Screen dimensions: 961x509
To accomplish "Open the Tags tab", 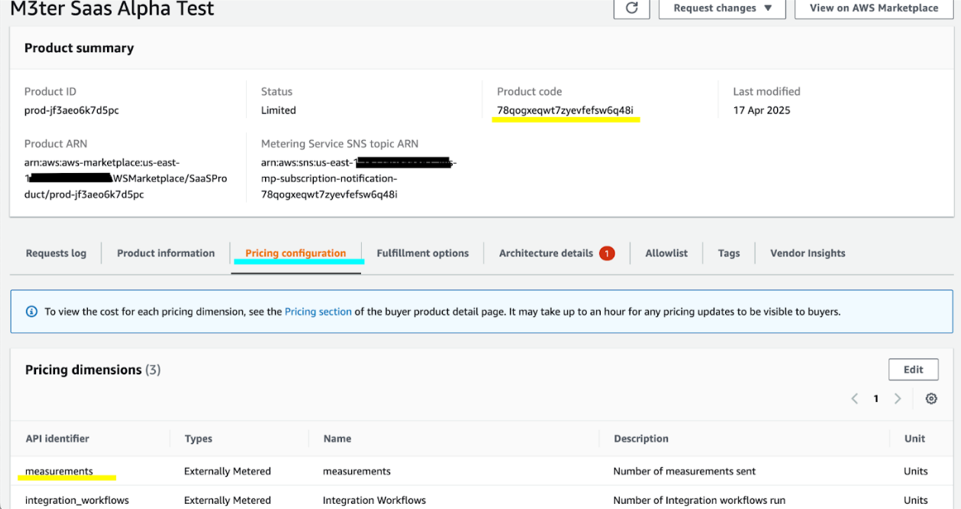I will tap(729, 254).
